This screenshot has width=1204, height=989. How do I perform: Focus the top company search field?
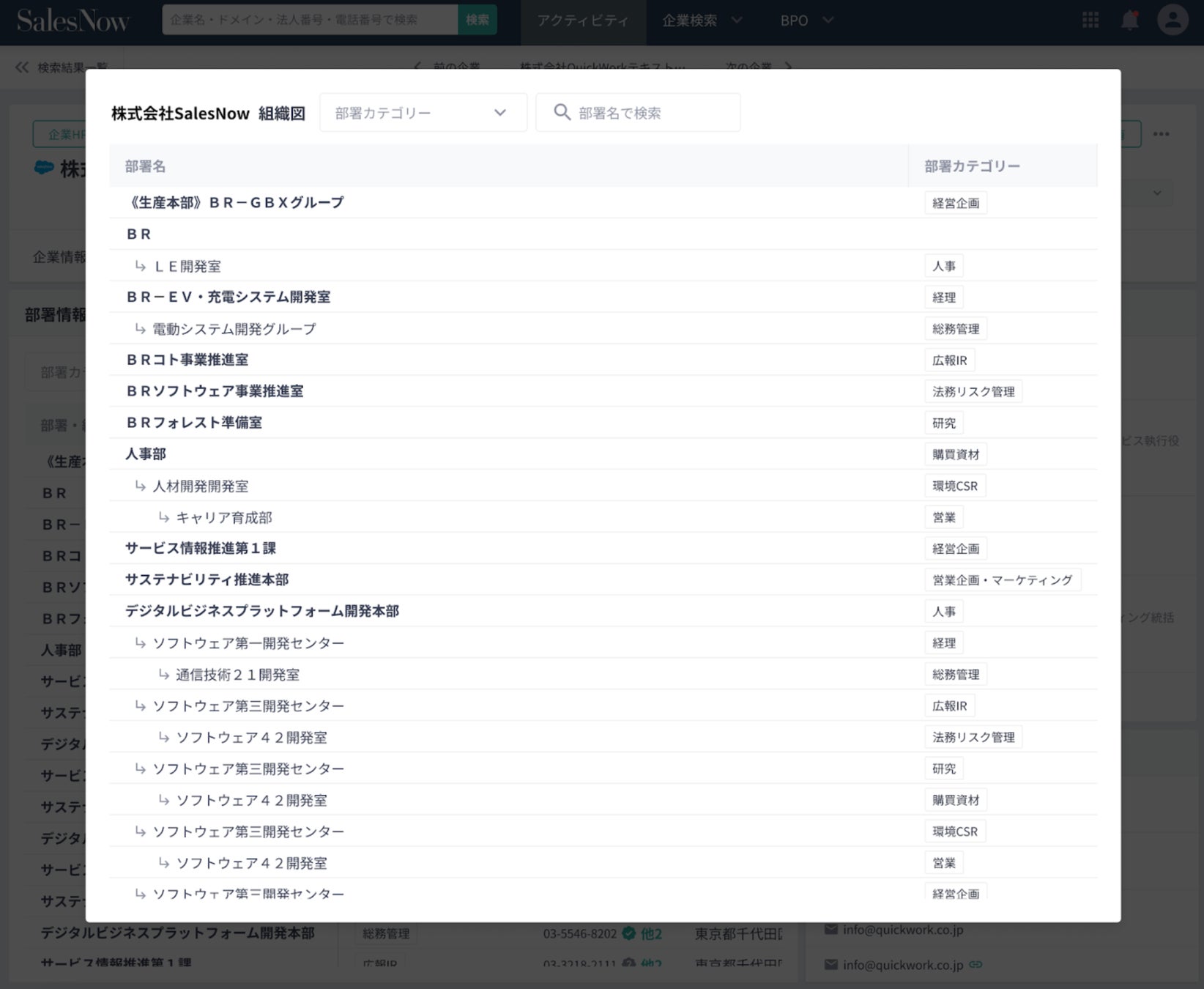311,20
